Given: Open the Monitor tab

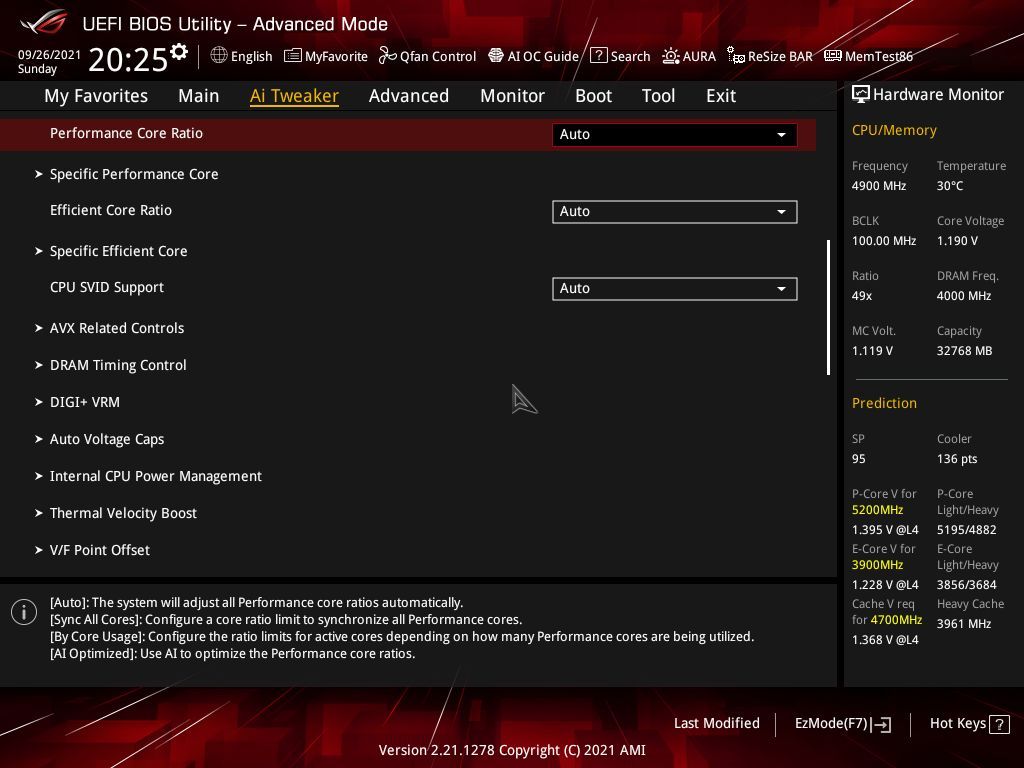Looking at the screenshot, I should (513, 96).
